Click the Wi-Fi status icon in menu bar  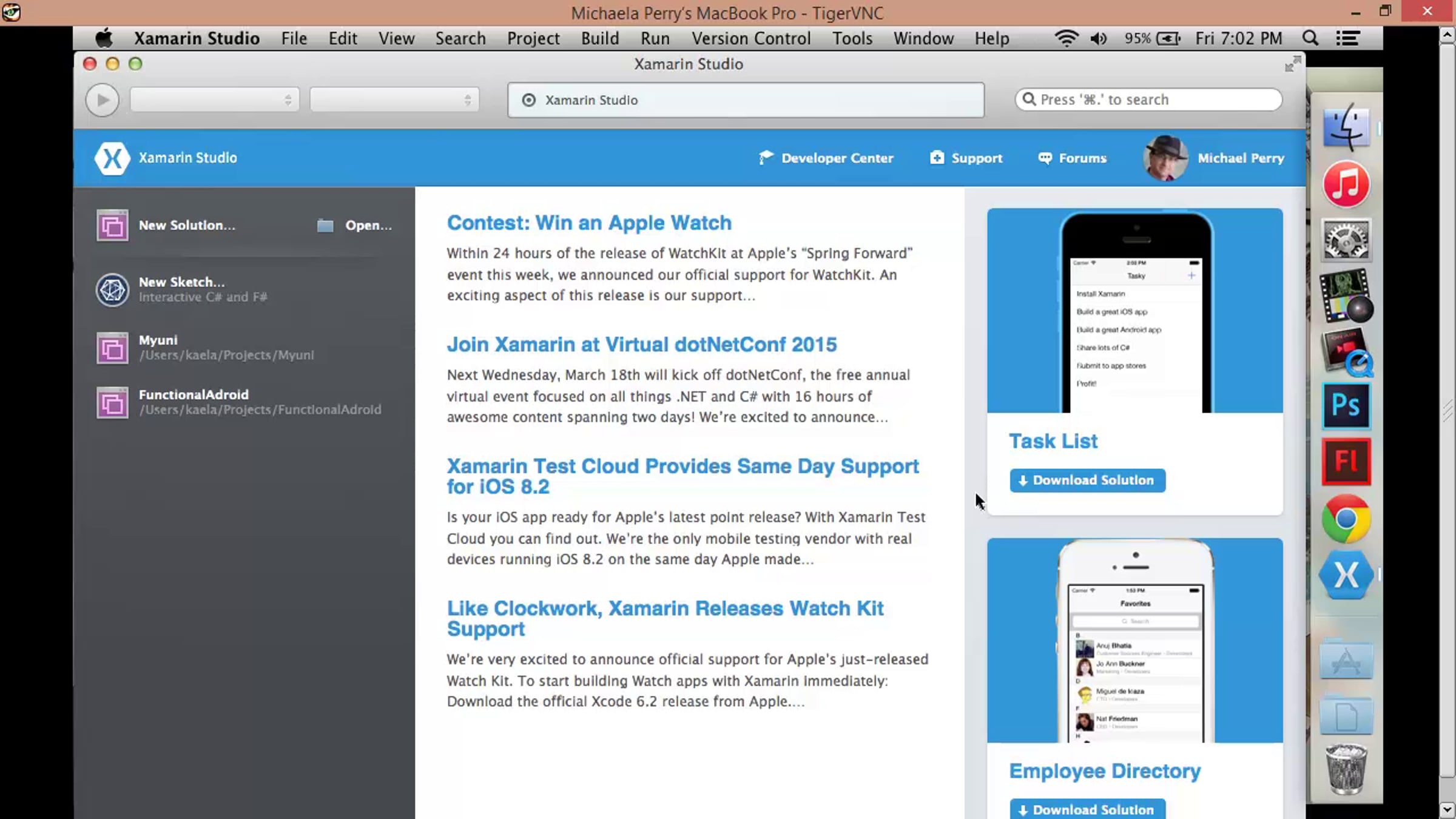(x=1065, y=39)
